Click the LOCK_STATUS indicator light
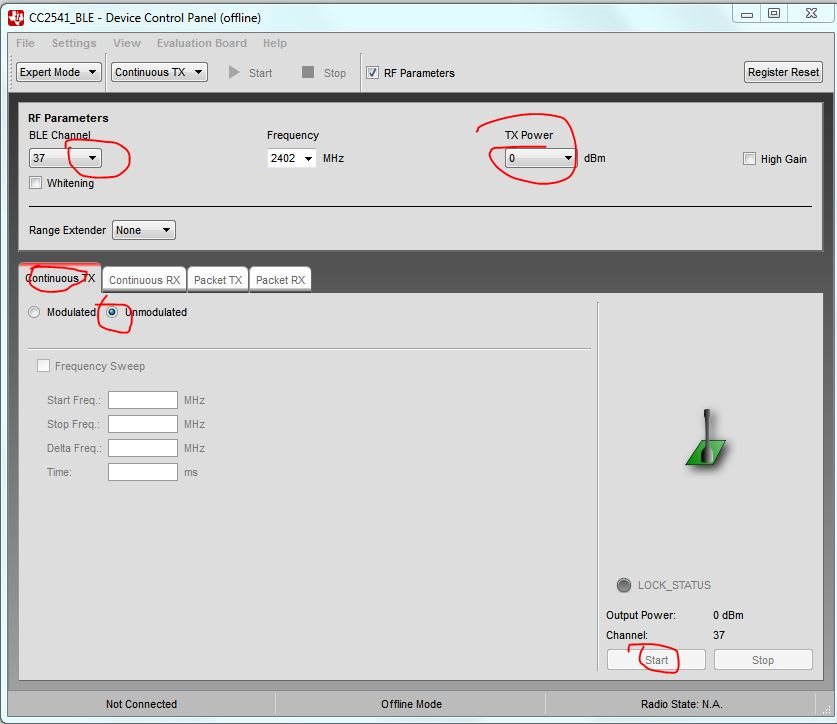The width and height of the screenshot is (837, 724). point(623,585)
